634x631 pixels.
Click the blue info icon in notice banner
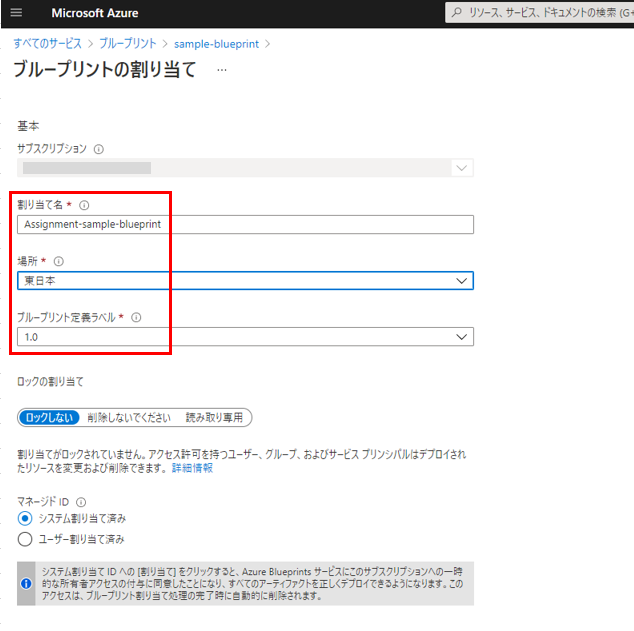pyautogui.click(x=26, y=583)
